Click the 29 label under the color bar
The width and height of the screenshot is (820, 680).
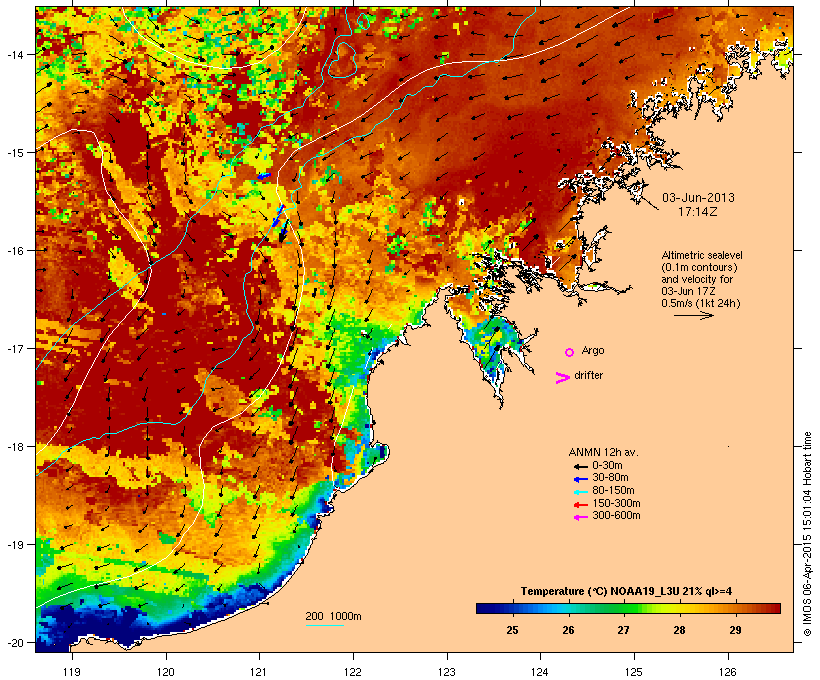pyautogui.click(x=735, y=630)
